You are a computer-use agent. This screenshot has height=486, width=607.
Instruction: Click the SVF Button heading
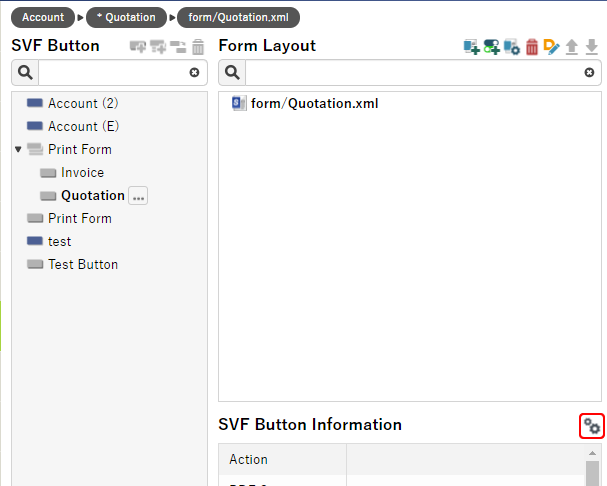click(x=55, y=45)
